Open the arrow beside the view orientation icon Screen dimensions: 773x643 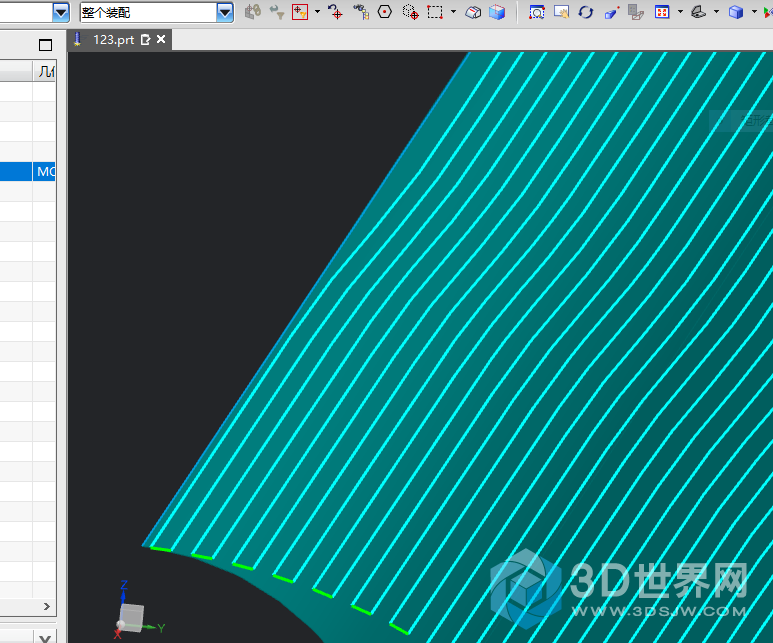click(x=716, y=12)
